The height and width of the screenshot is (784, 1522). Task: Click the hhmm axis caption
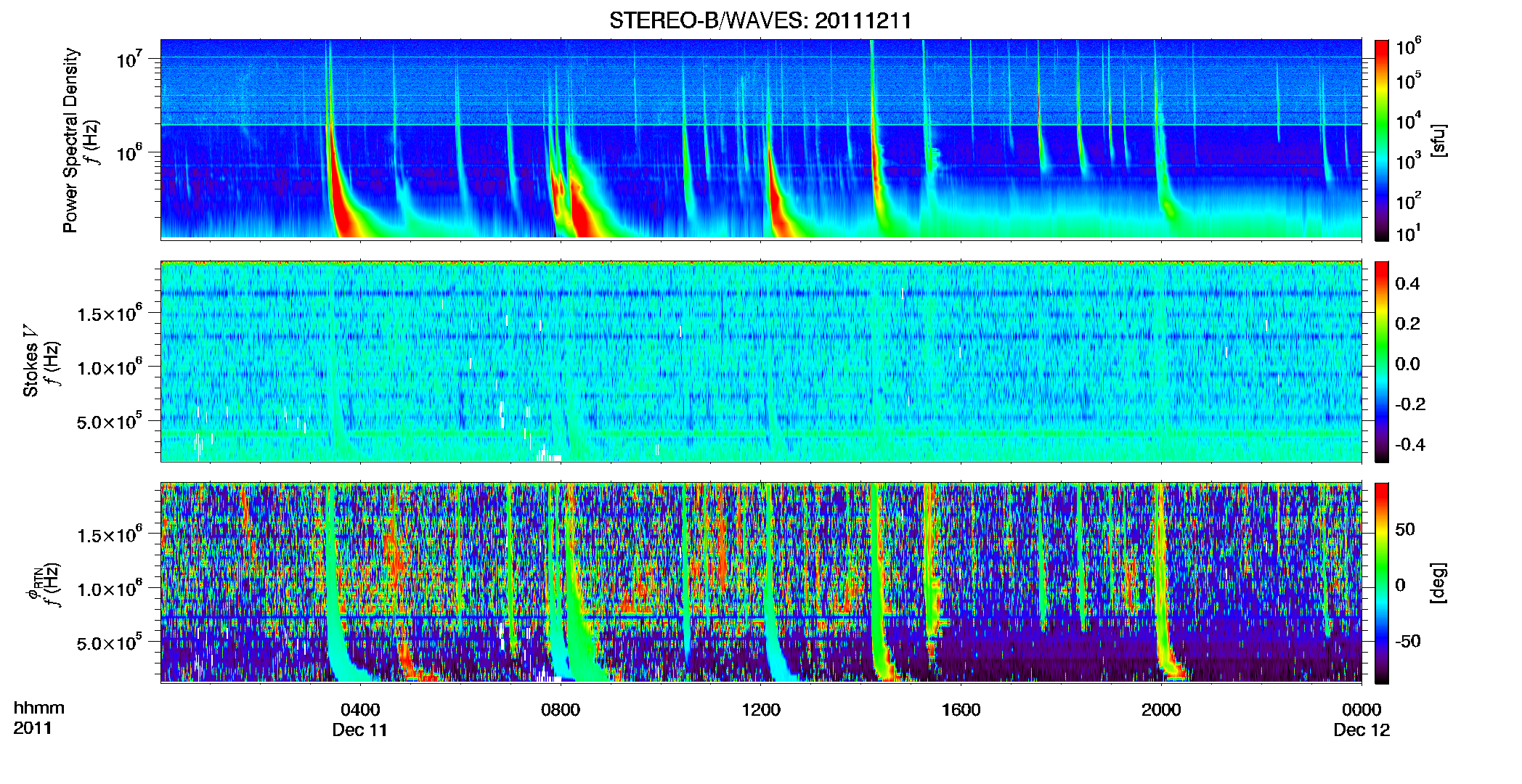[x=39, y=708]
